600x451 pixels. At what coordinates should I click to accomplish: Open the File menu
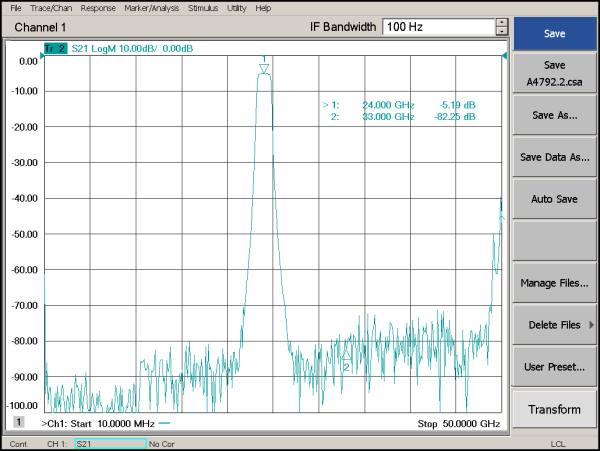coord(15,8)
